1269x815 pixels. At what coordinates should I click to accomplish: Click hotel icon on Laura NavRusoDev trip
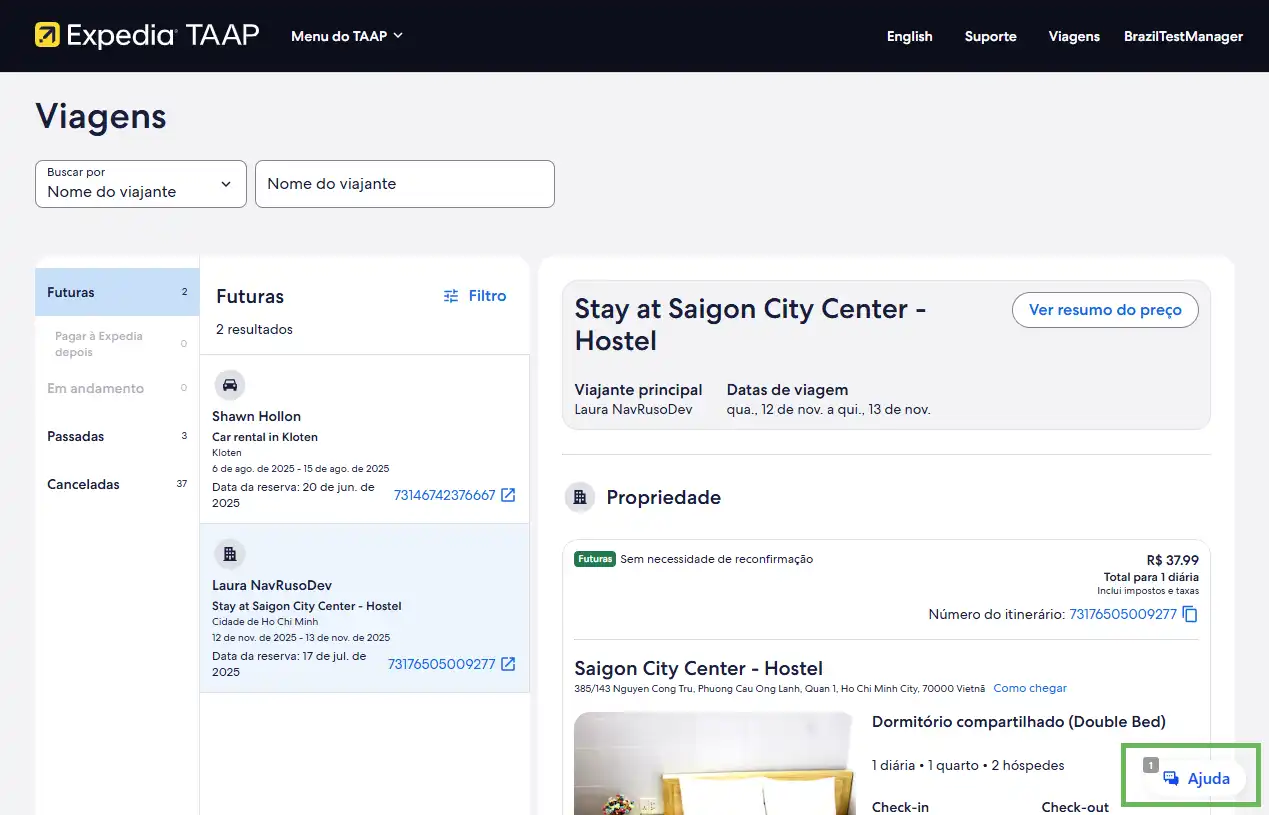click(230, 554)
